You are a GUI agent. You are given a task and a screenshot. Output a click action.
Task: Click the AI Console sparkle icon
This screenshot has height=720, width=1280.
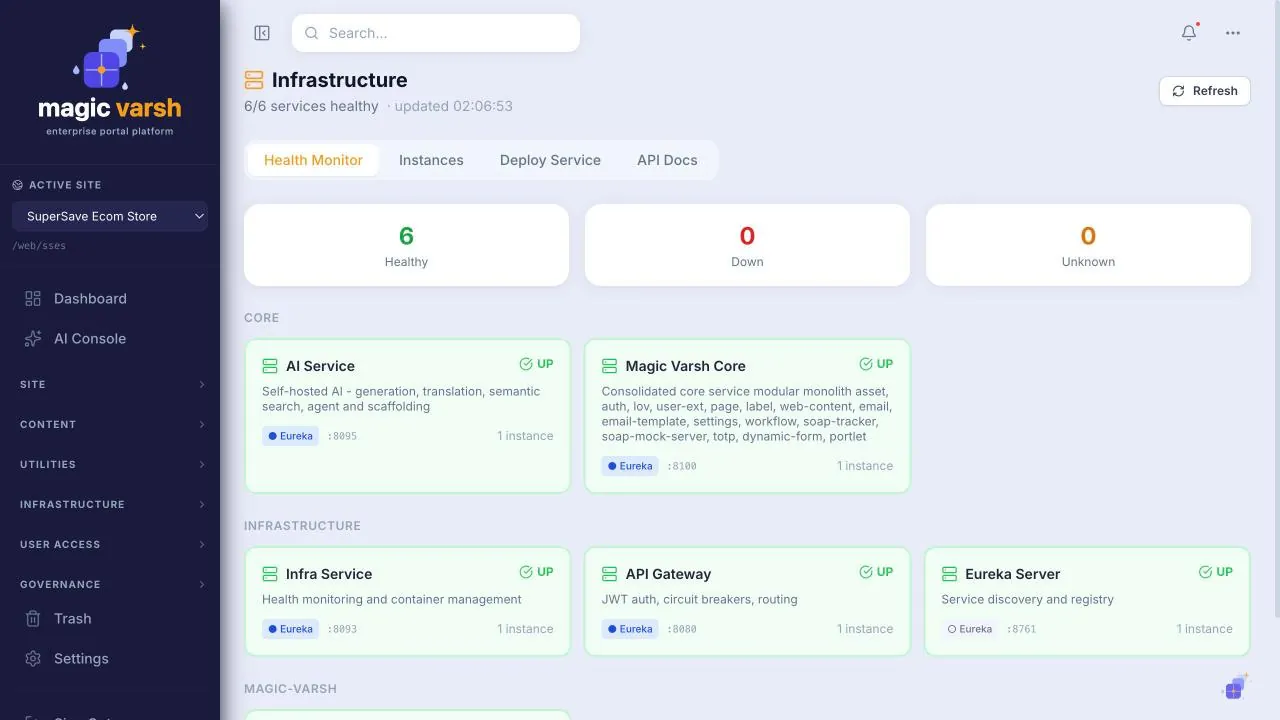coord(33,338)
